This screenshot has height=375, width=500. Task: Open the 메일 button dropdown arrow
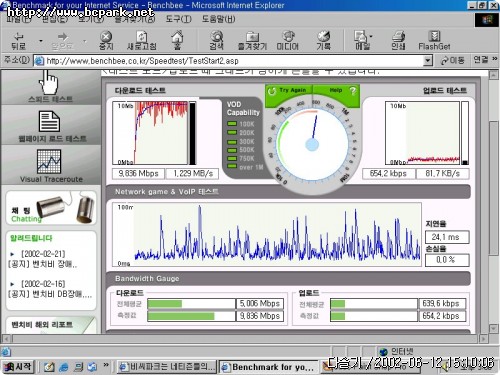point(371,36)
